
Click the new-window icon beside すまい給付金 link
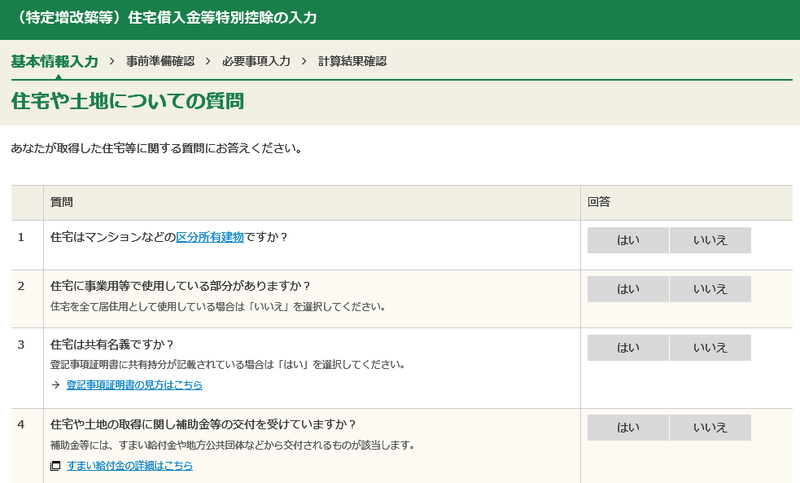pos(55,466)
